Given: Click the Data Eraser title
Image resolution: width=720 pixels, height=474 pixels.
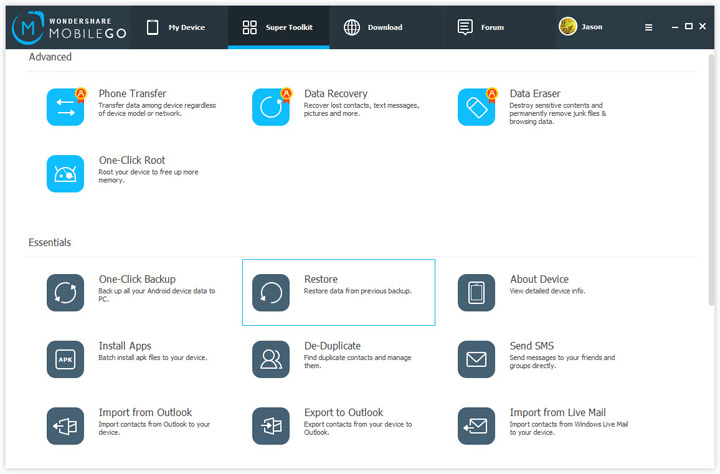Looking at the screenshot, I should point(535,94).
